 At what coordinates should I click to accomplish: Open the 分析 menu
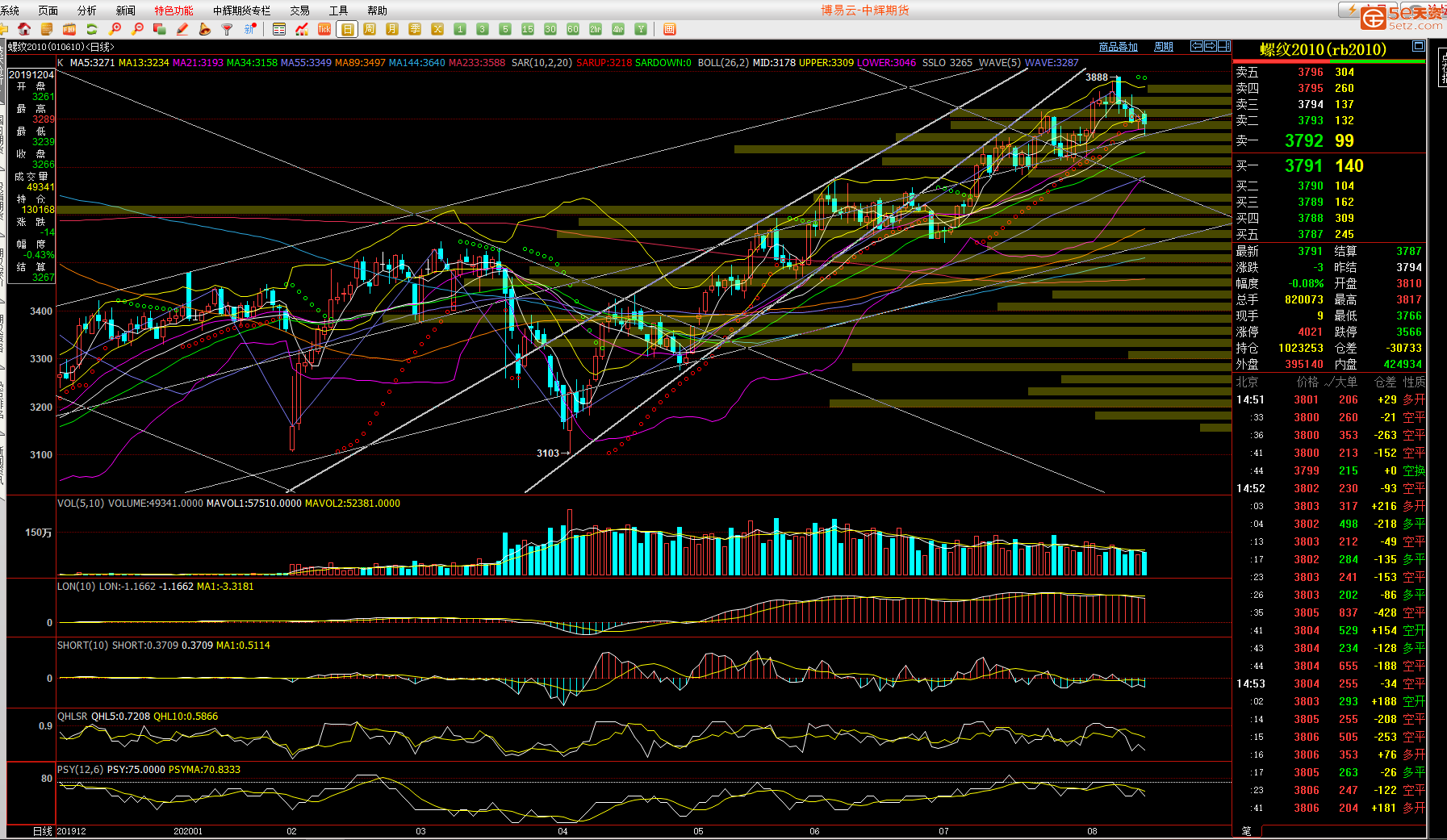pyautogui.click(x=87, y=10)
